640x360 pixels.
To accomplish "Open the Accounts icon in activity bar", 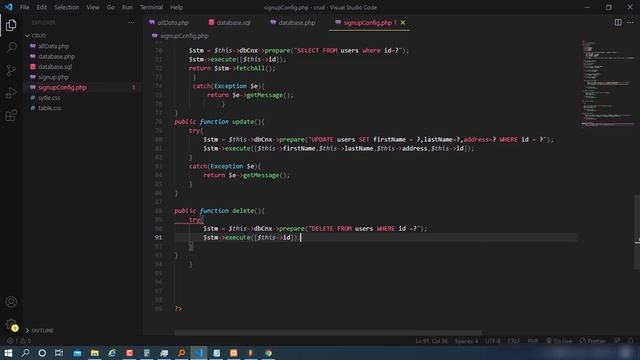I will click(11, 302).
